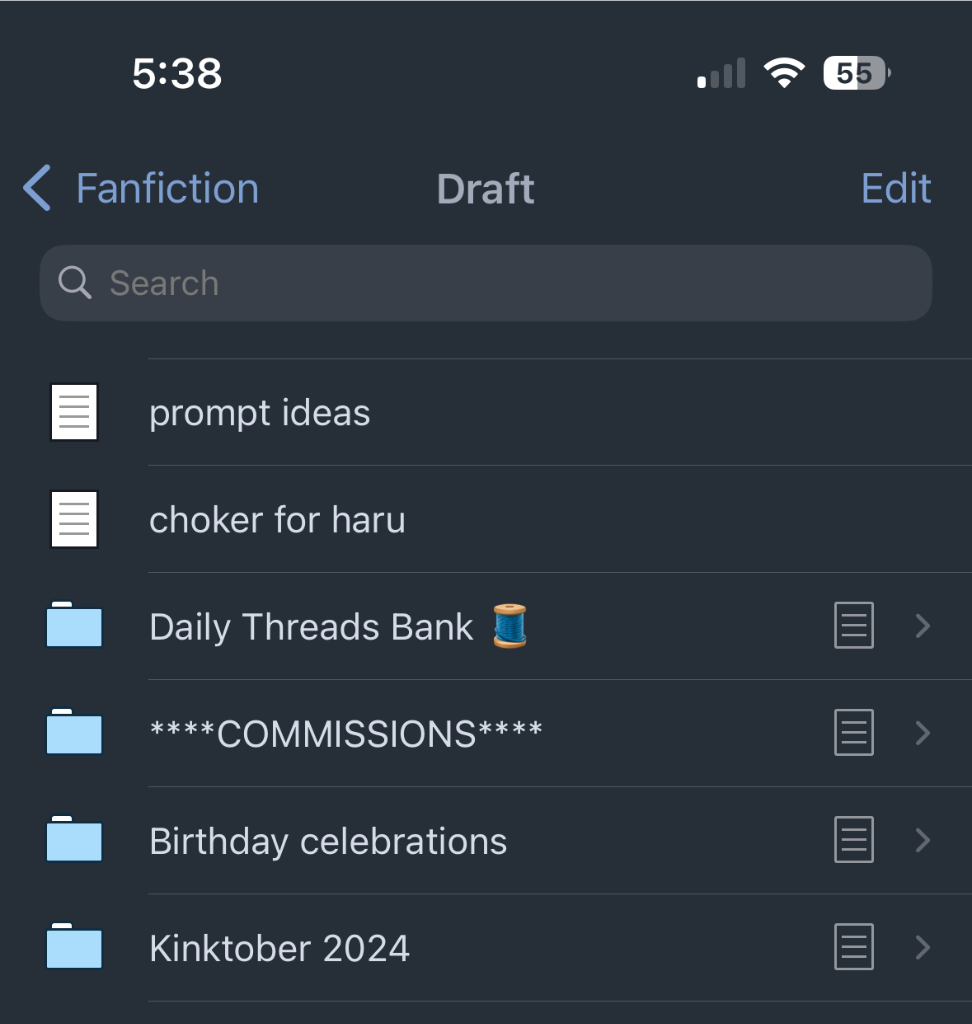Viewport: 972px width, 1024px height.
Task: Expand the COMMISSIONS folder chevron
Action: point(922,733)
